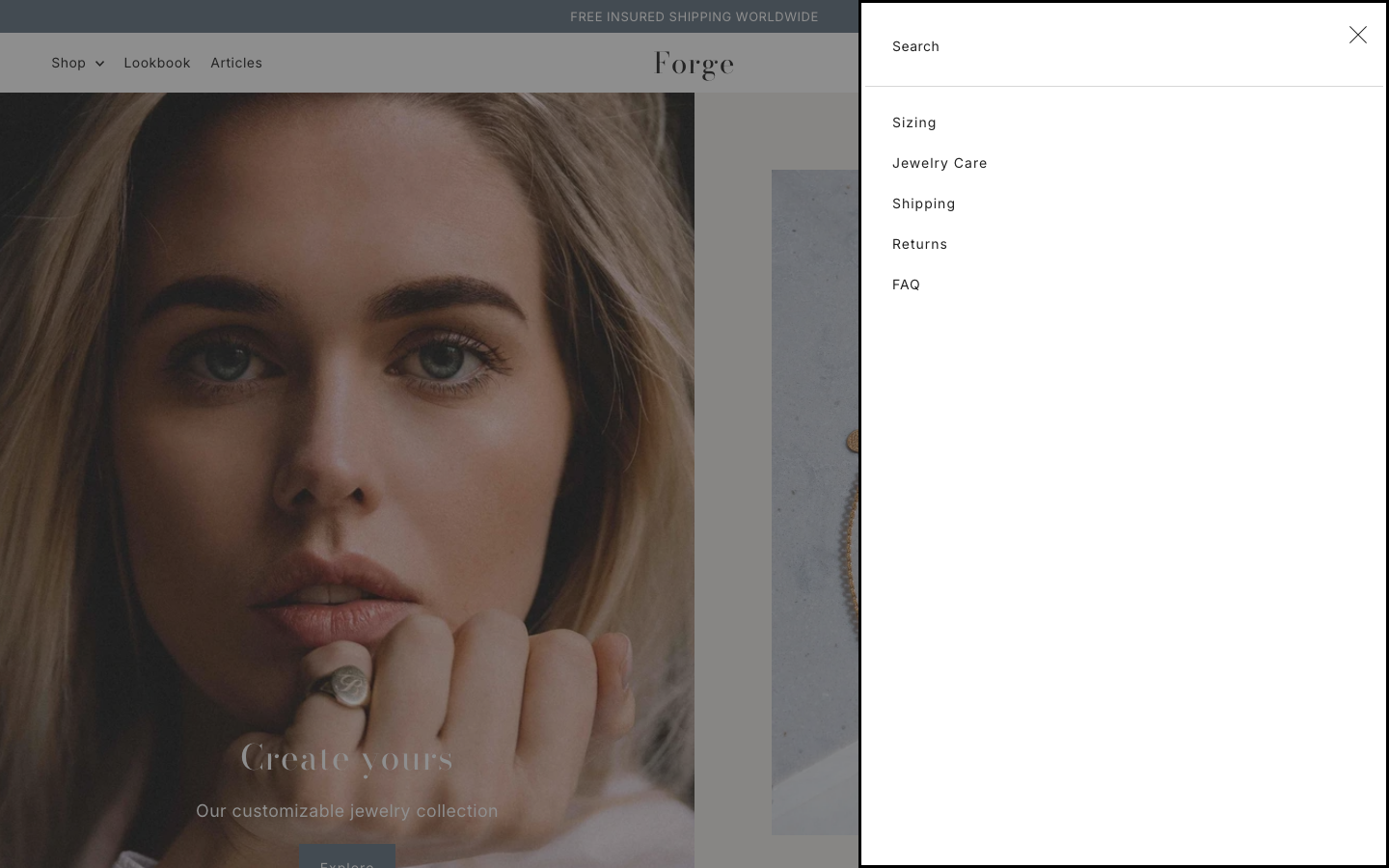Go to the Shipping page link
The image size is (1389, 868).
[x=923, y=203]
